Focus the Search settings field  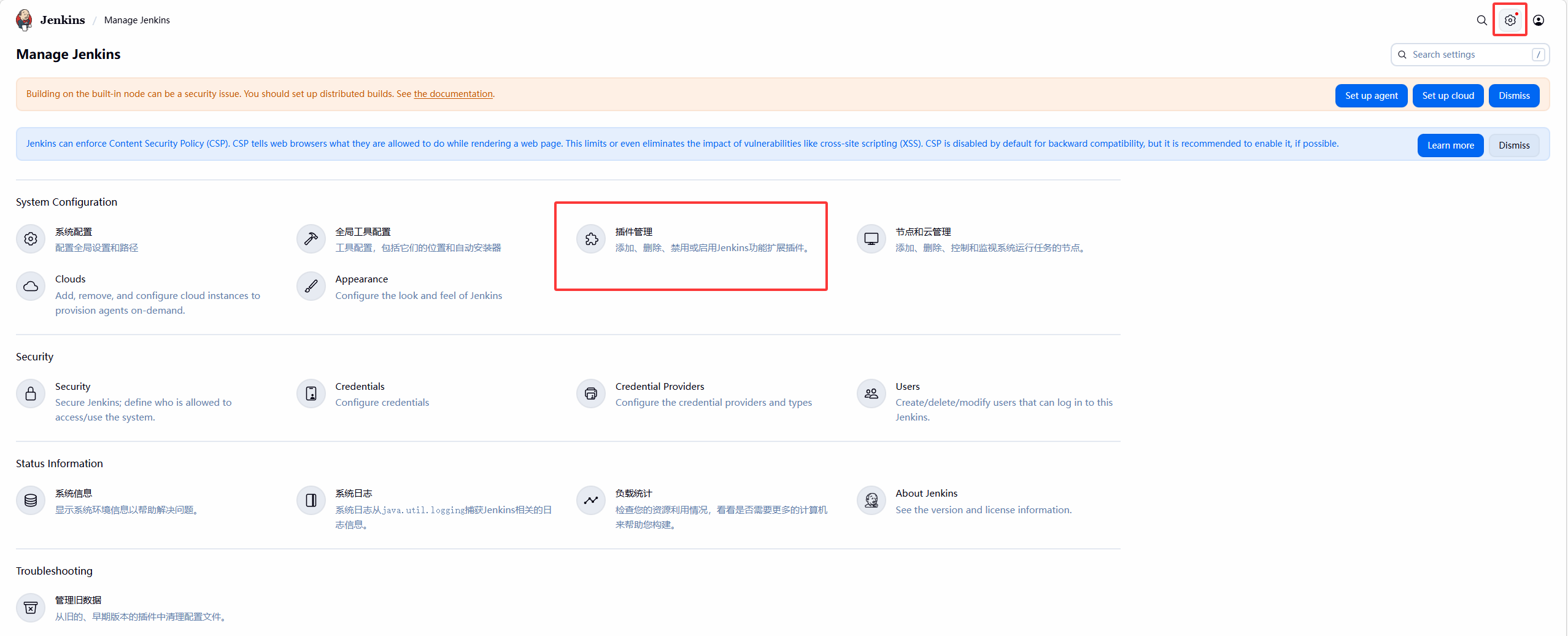pos(1470,55)
